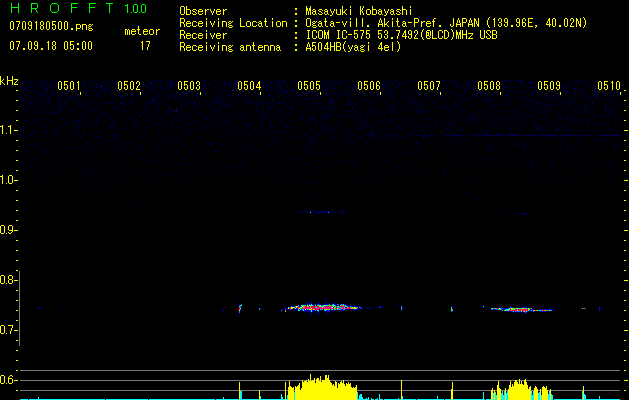Click the meteor count value 17
Viewport: 629px width, 400px height.
point(145,46)
